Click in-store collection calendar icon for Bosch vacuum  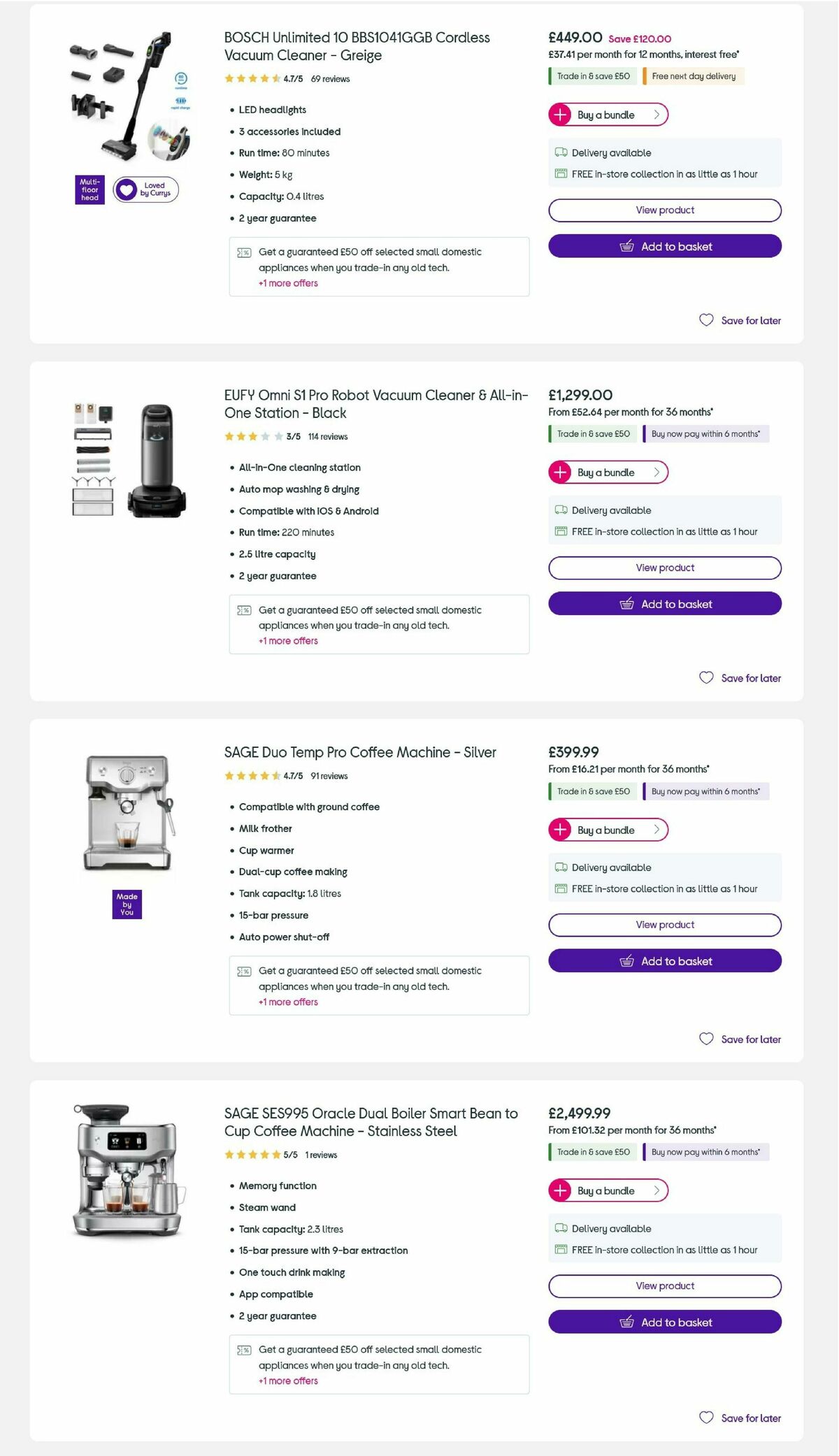(x=560, y=173)
